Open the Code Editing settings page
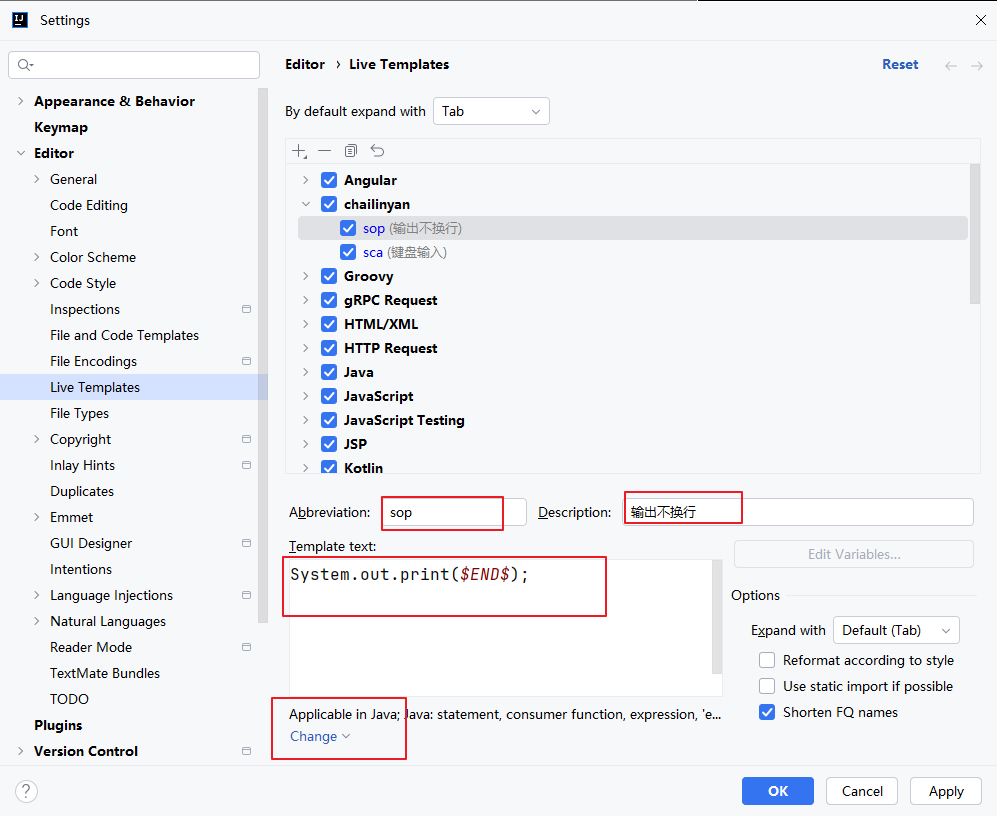Viewport: 997px width, 816px height. click(x=89, y=205)
